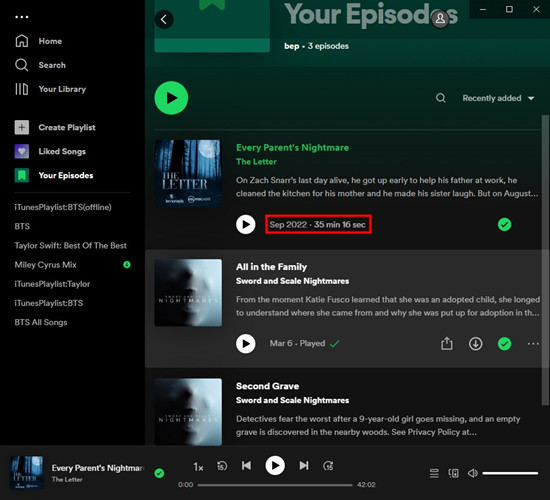Mute the volume speaker icon

click(x=472, y=473)
